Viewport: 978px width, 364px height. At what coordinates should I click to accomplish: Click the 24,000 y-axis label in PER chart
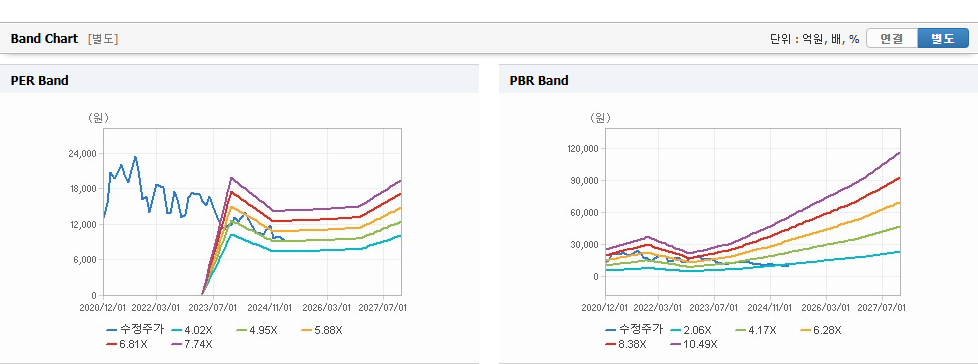[x=82, y=153]
